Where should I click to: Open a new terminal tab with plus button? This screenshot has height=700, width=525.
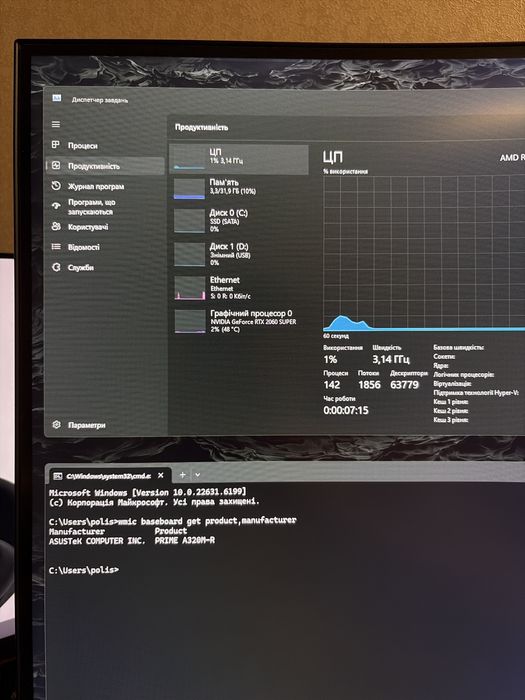[x=182, y=475]
